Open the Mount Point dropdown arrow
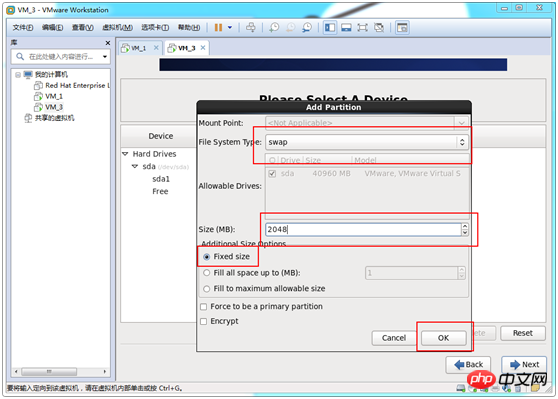Viewport: 558px width, 399px height. pyautogui.click(x=462, y=123)
